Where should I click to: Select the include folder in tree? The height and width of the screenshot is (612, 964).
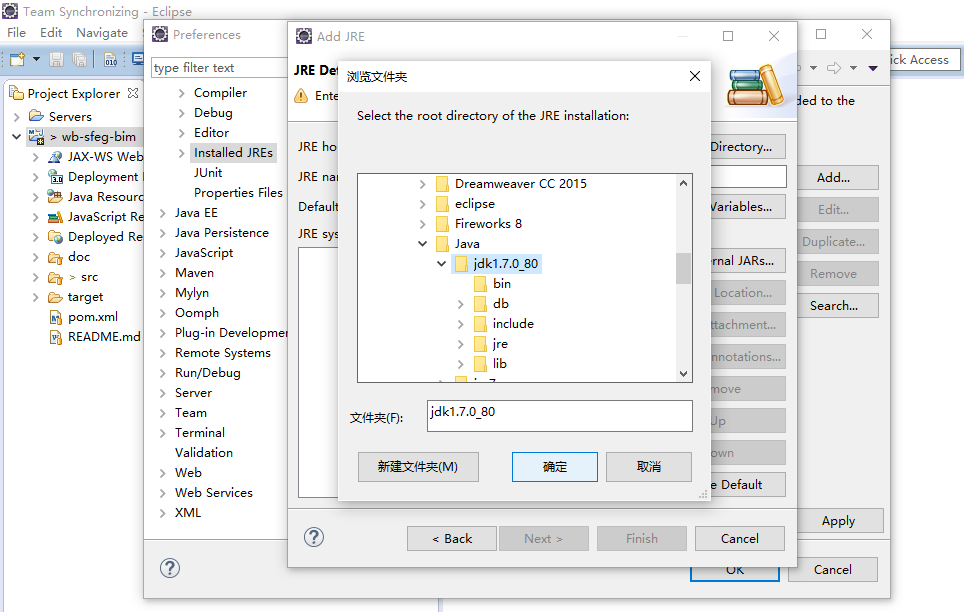513,324
